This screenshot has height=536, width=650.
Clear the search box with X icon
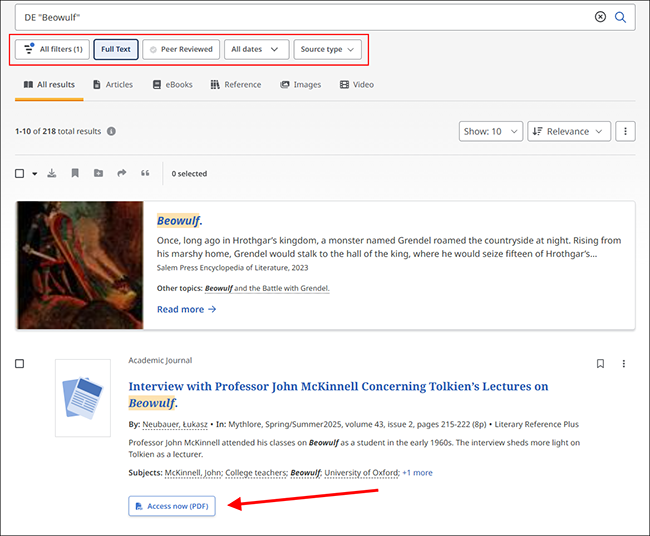600,17
